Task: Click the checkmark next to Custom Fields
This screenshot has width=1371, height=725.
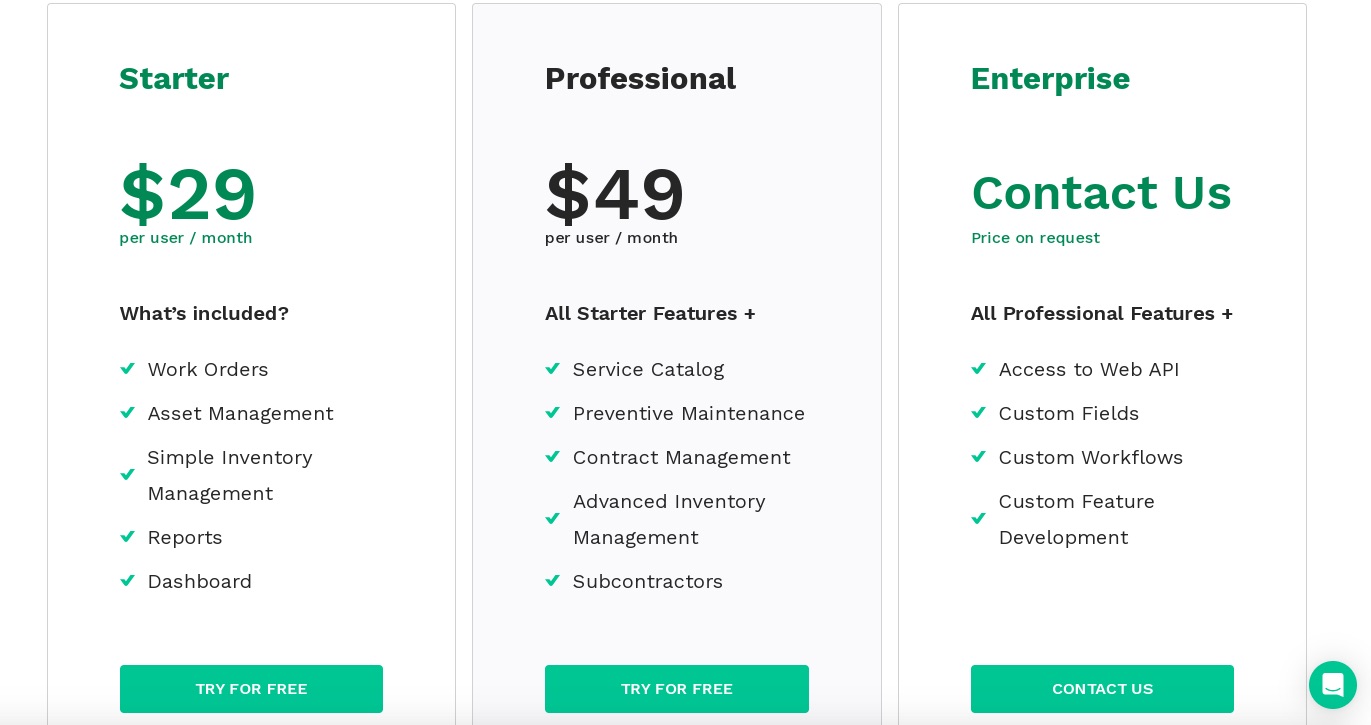Action: coord(979,413)
